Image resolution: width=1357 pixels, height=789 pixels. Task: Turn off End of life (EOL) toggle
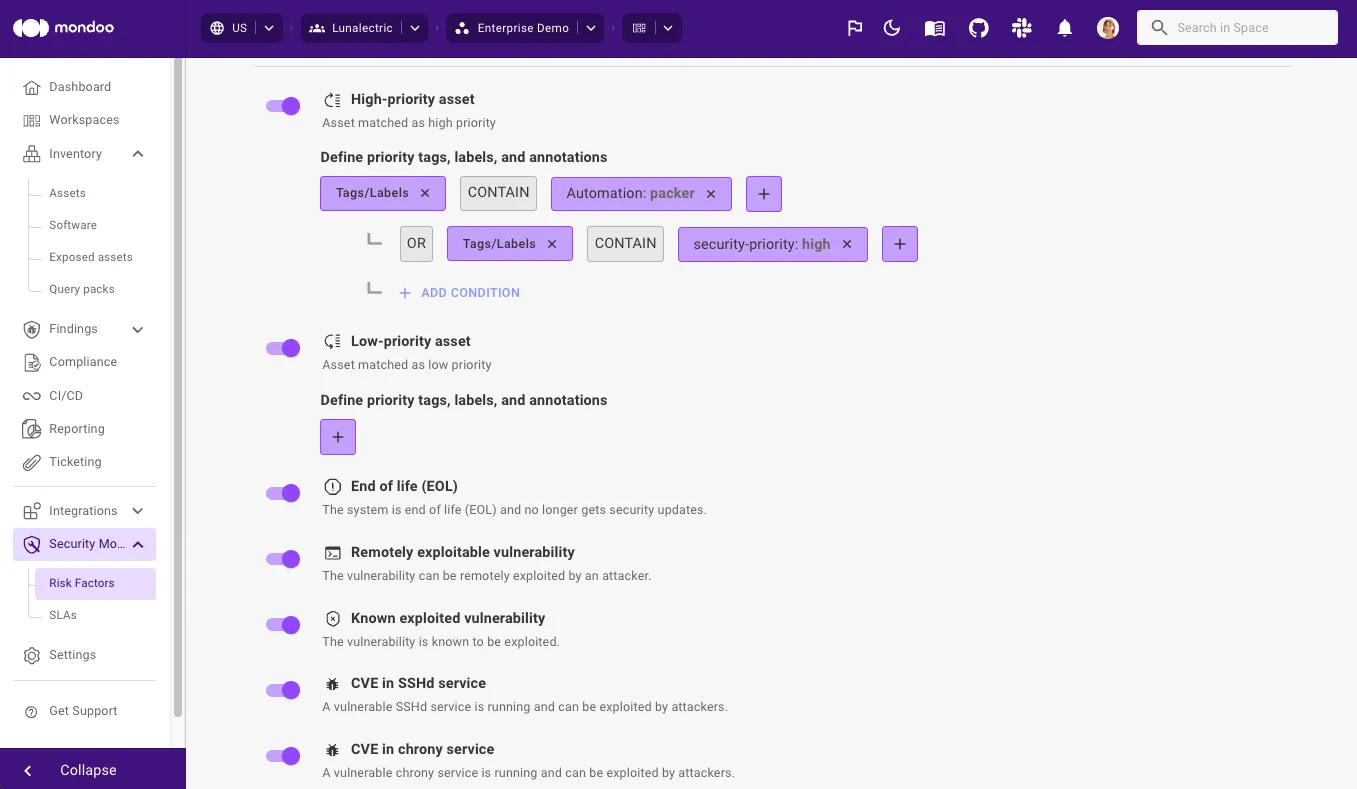(x=283, y=493)
